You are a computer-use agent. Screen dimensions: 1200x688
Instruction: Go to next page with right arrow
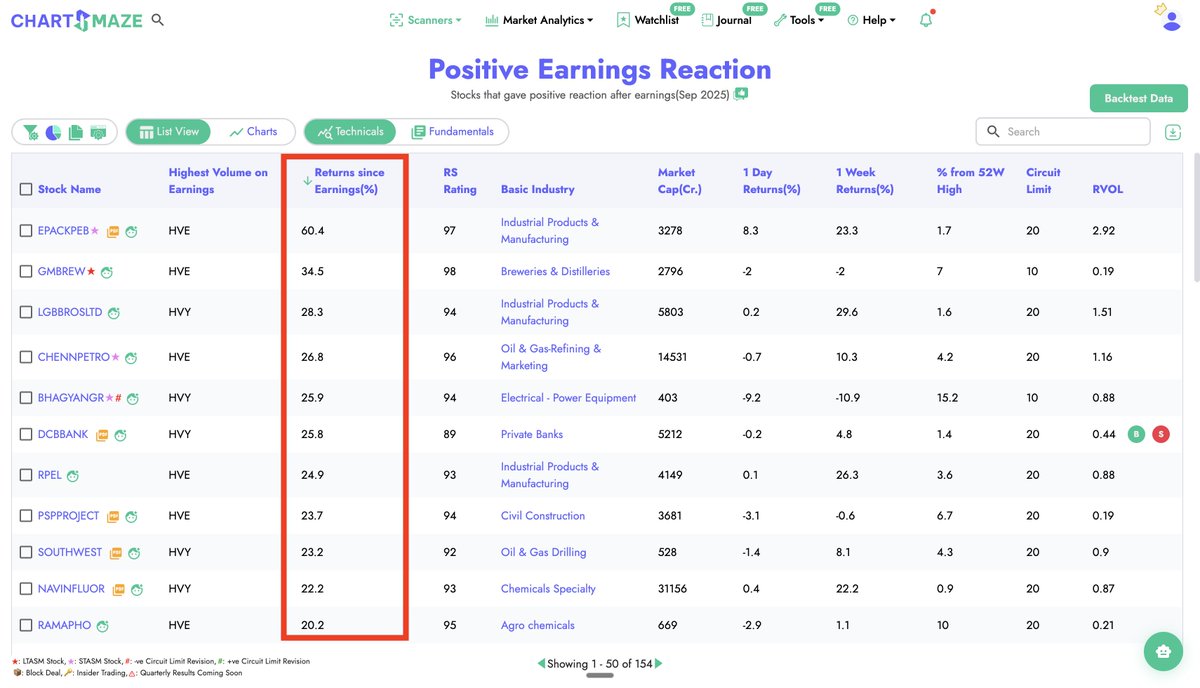point(659,664)
